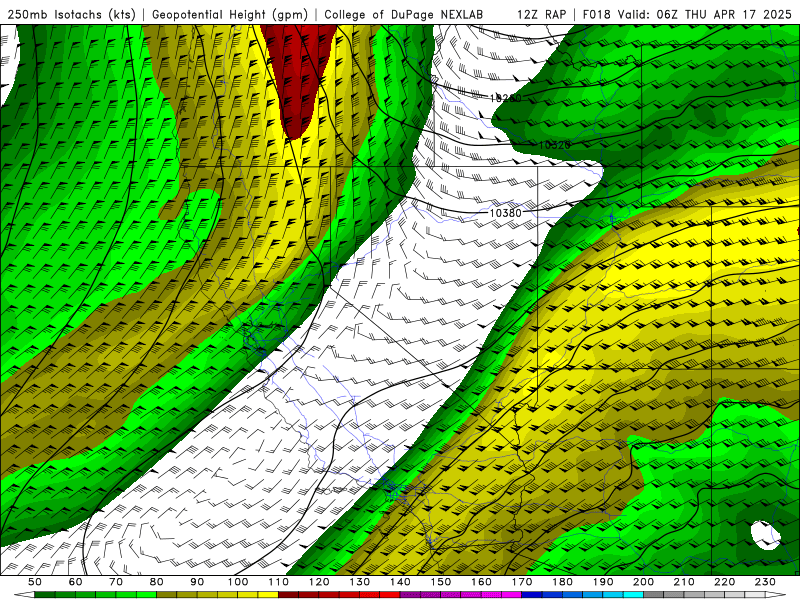Screen dimensions: 800x600
Task: Click the 50 label on color scale
Action: pos(35,582)
